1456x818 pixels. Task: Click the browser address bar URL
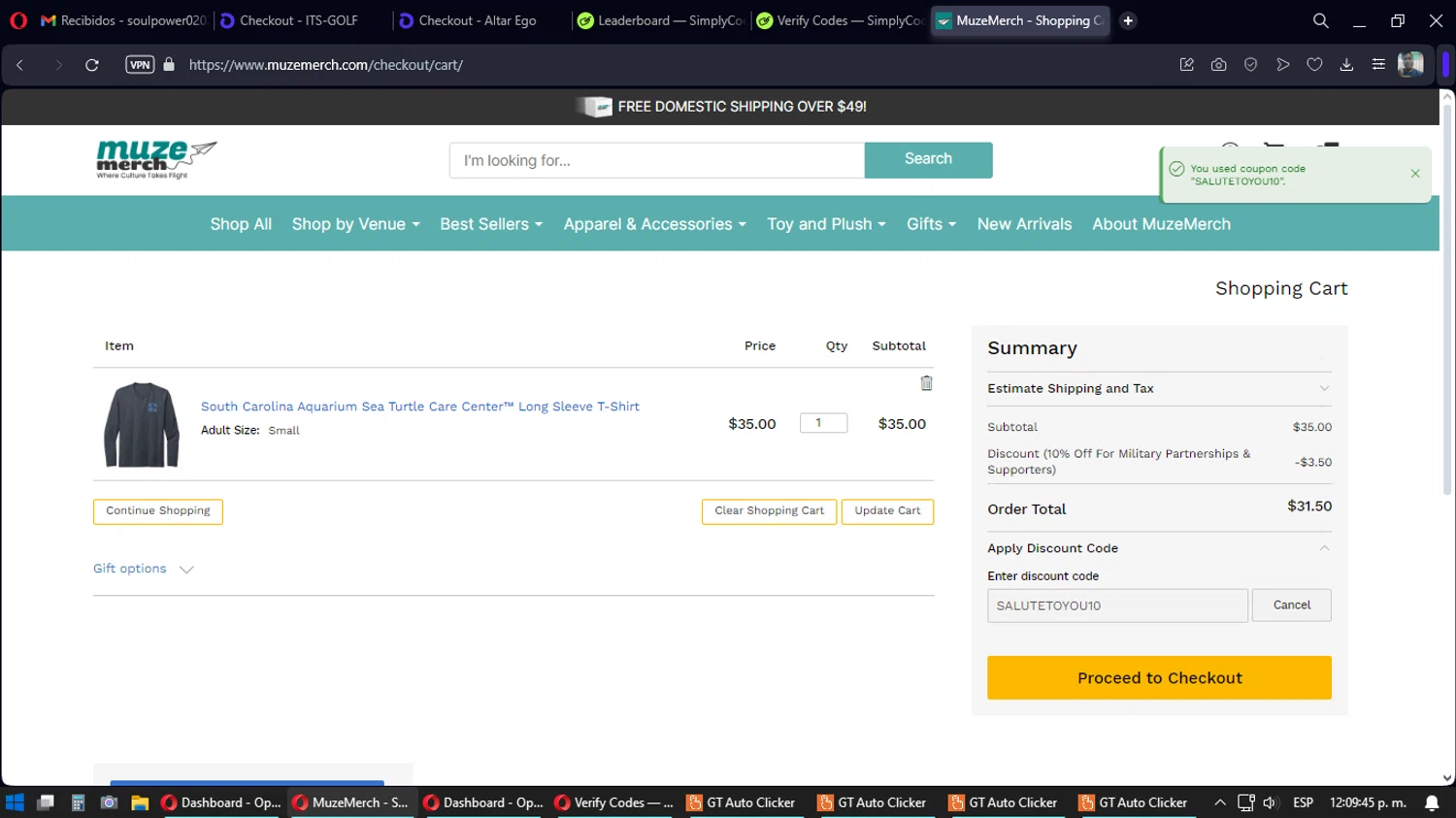coord(326,65)
